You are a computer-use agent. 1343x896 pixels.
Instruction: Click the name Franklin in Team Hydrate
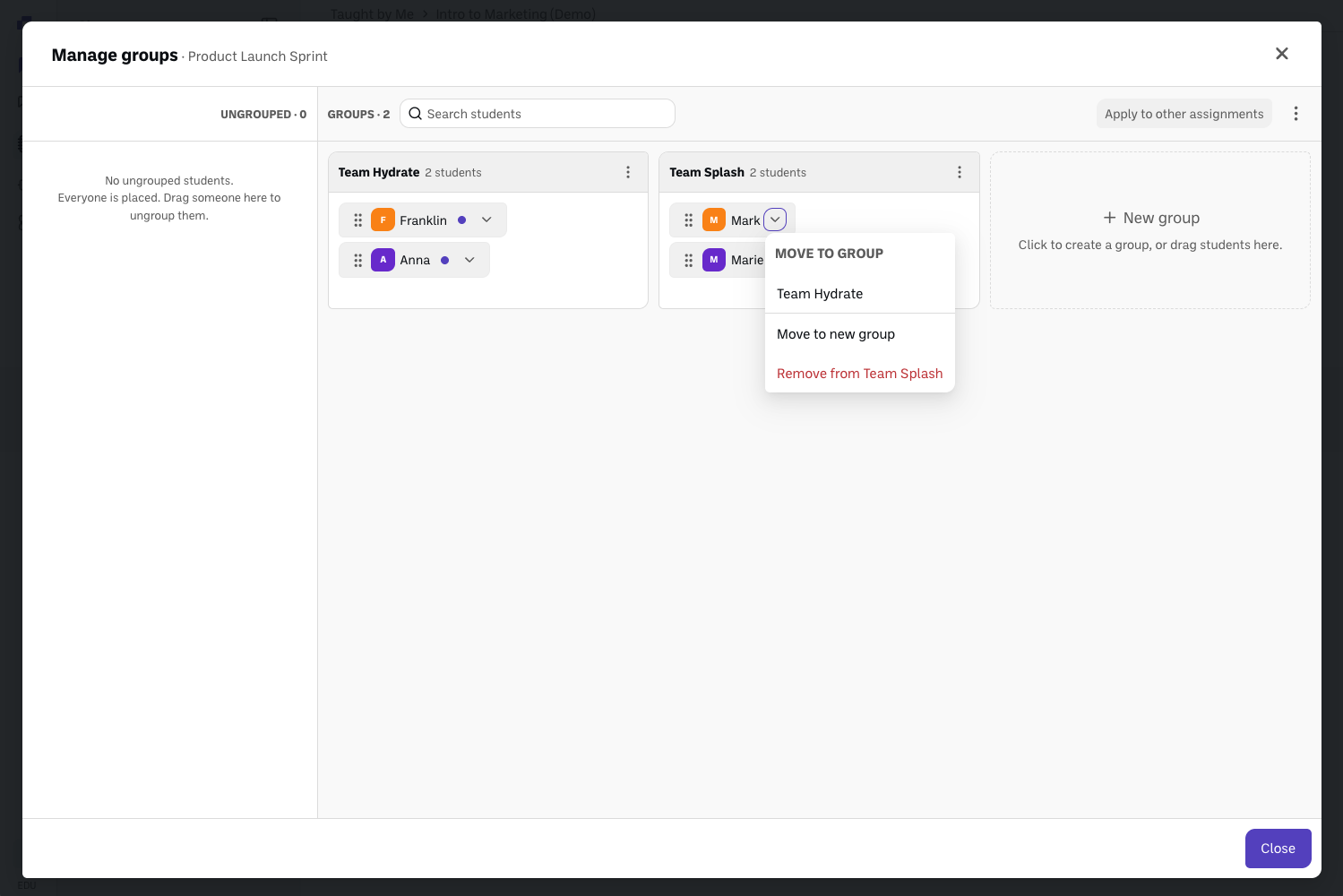pos(423,220)
